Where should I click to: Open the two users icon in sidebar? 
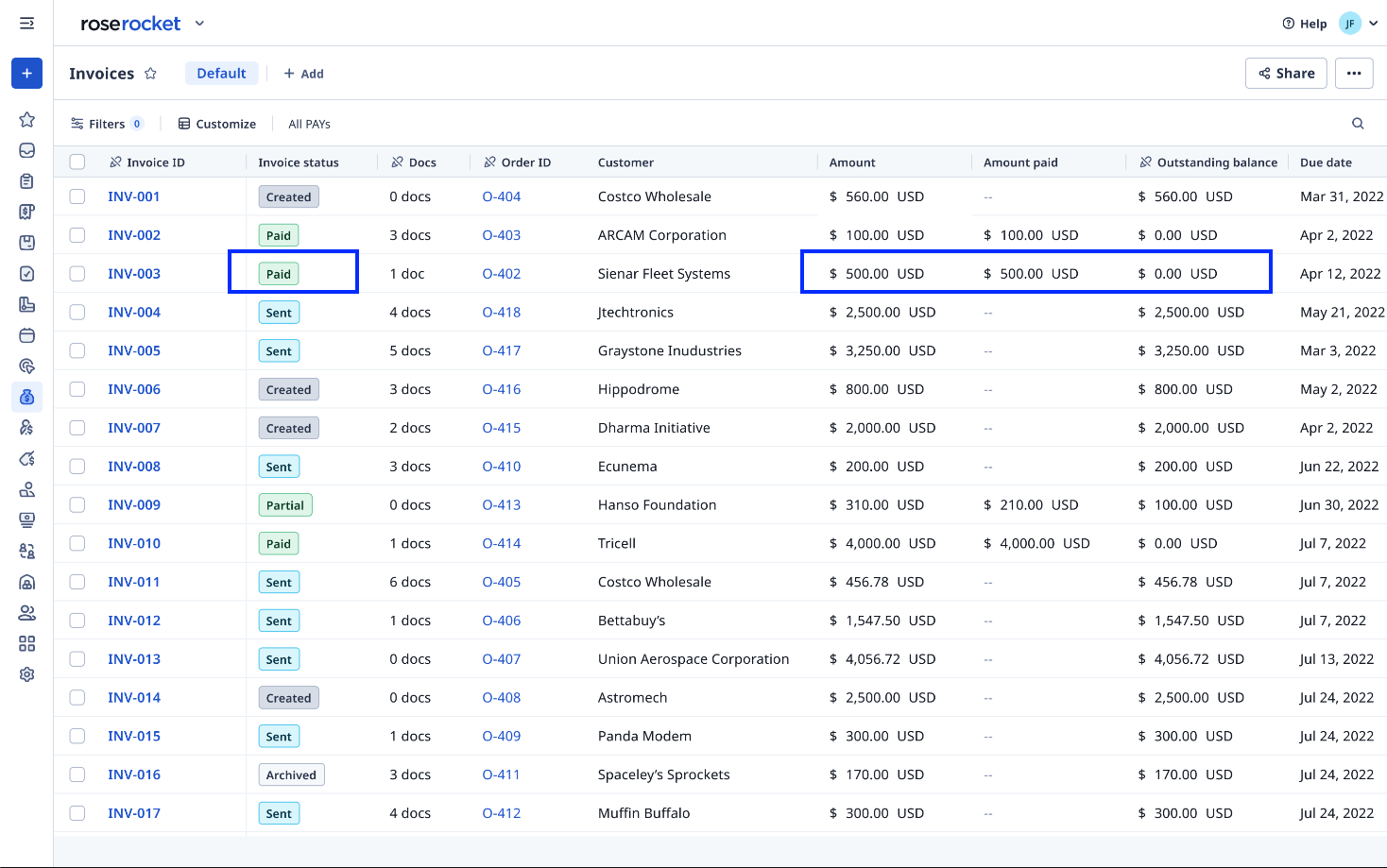click(x=26, y=613)
